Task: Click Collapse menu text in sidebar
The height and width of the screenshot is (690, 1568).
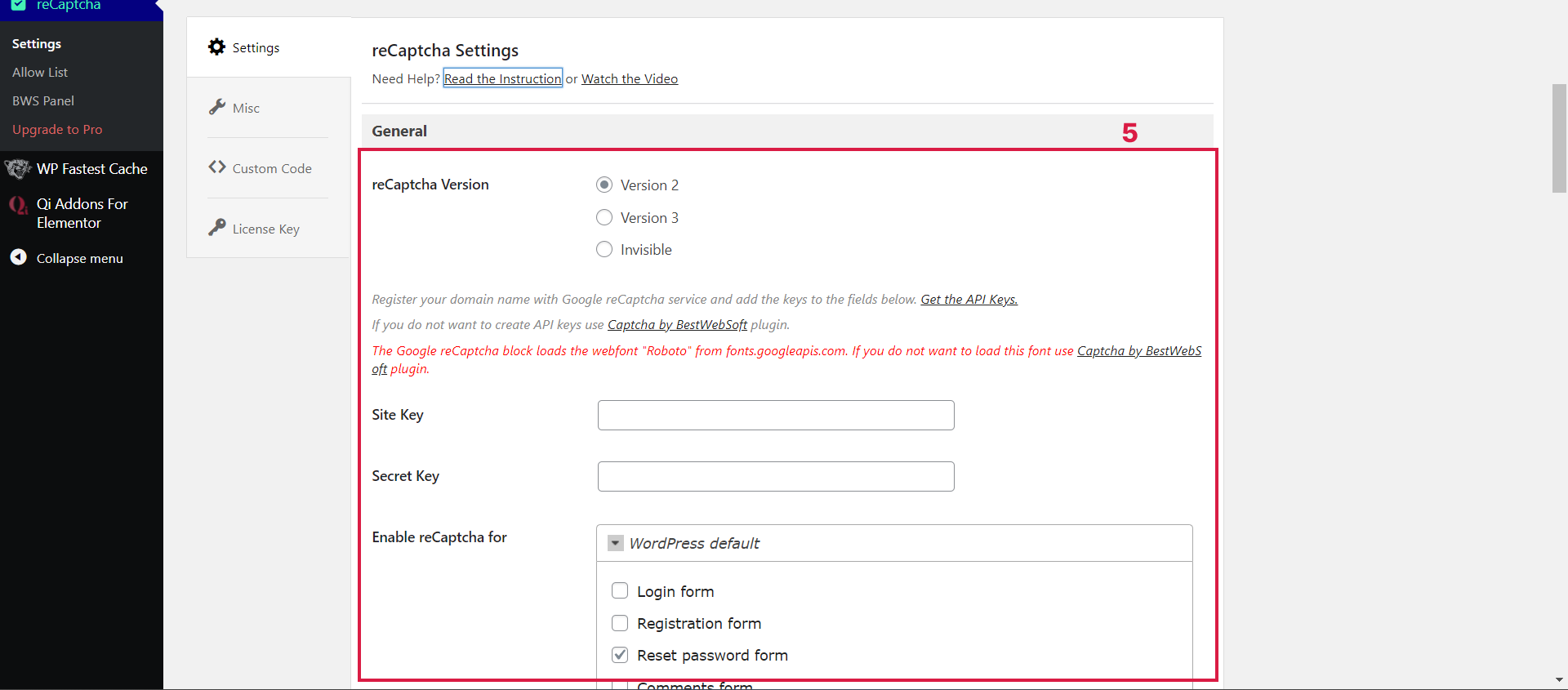Action: (x=80, y=258)
